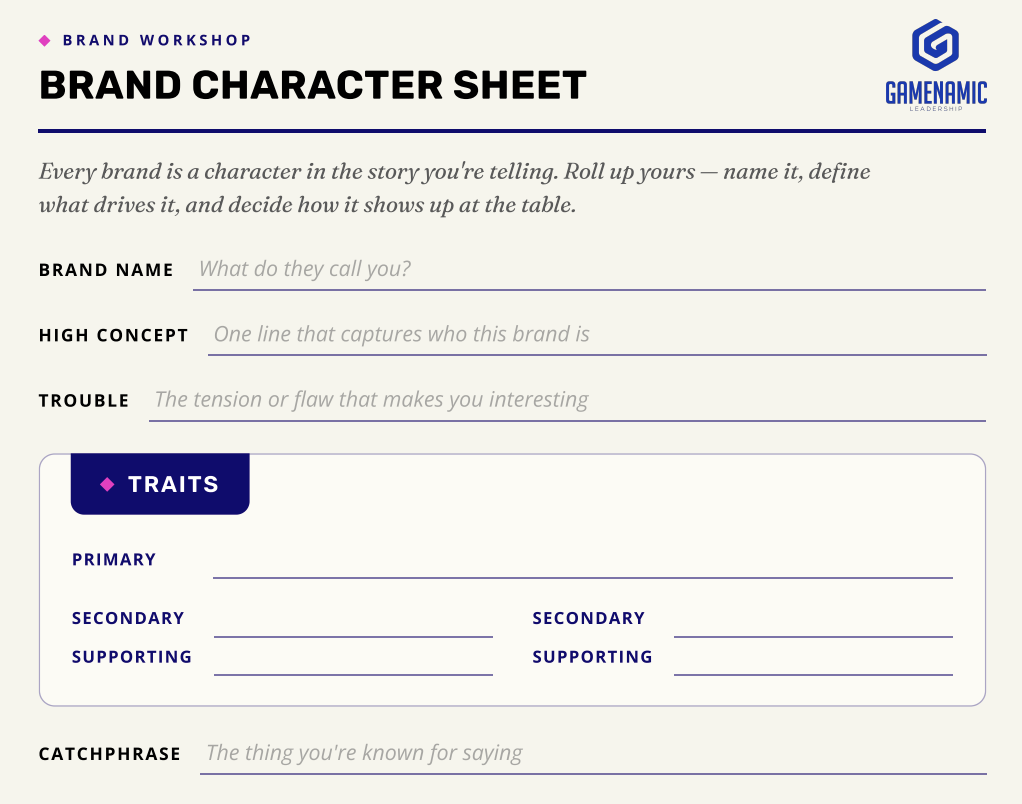Click the Brand Name label
The height and width of the screenshot is (804, 1022).
106,270
